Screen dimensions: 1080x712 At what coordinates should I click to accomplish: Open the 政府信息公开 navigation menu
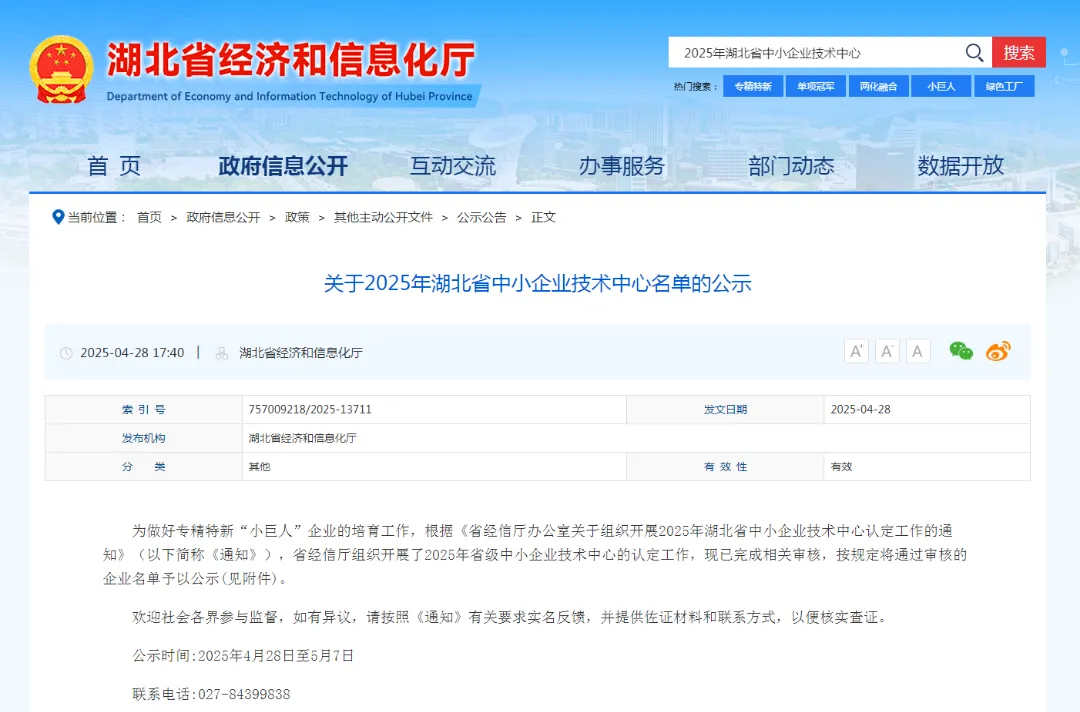coord(283,166)
